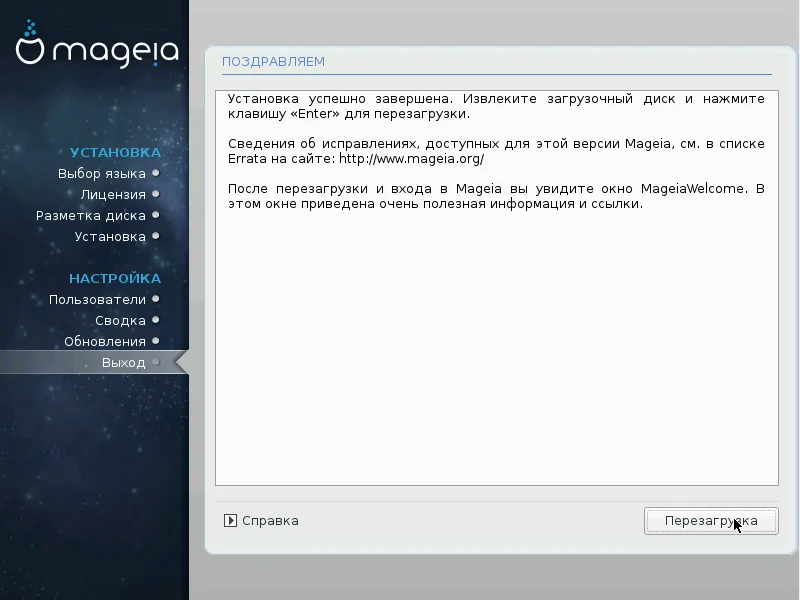The image size is (800, 600).
Task: Click the bullet next to Пользователи
Action: click(x=156, y=299)
